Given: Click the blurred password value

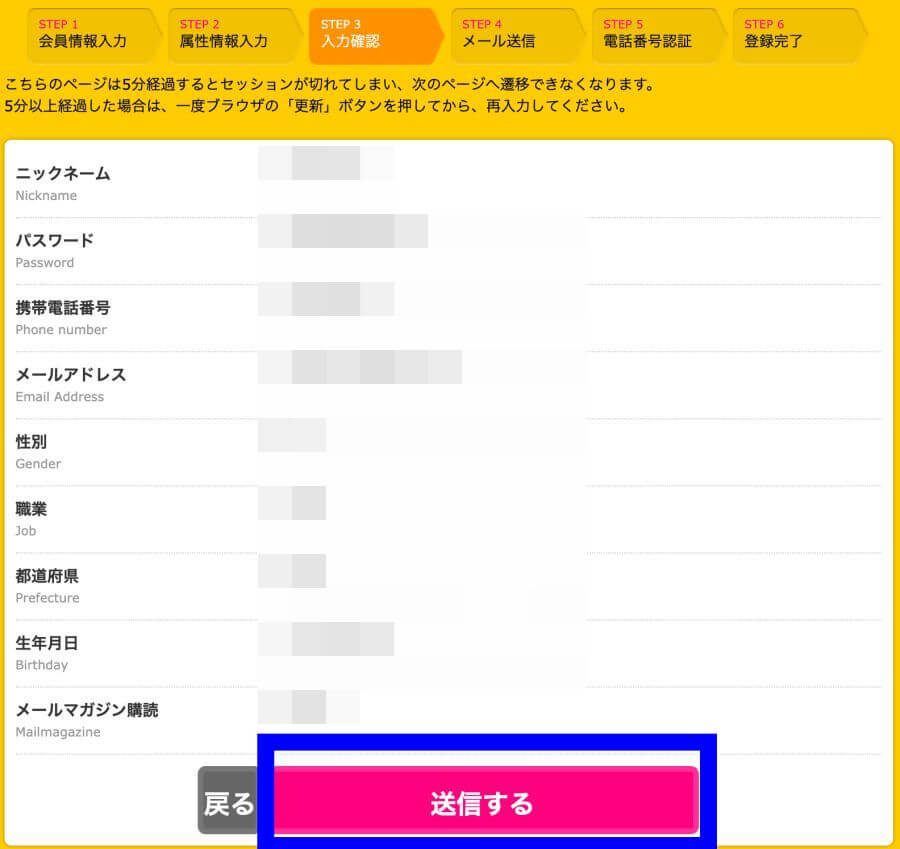Looking at the screenshot, I should (343, 231).
